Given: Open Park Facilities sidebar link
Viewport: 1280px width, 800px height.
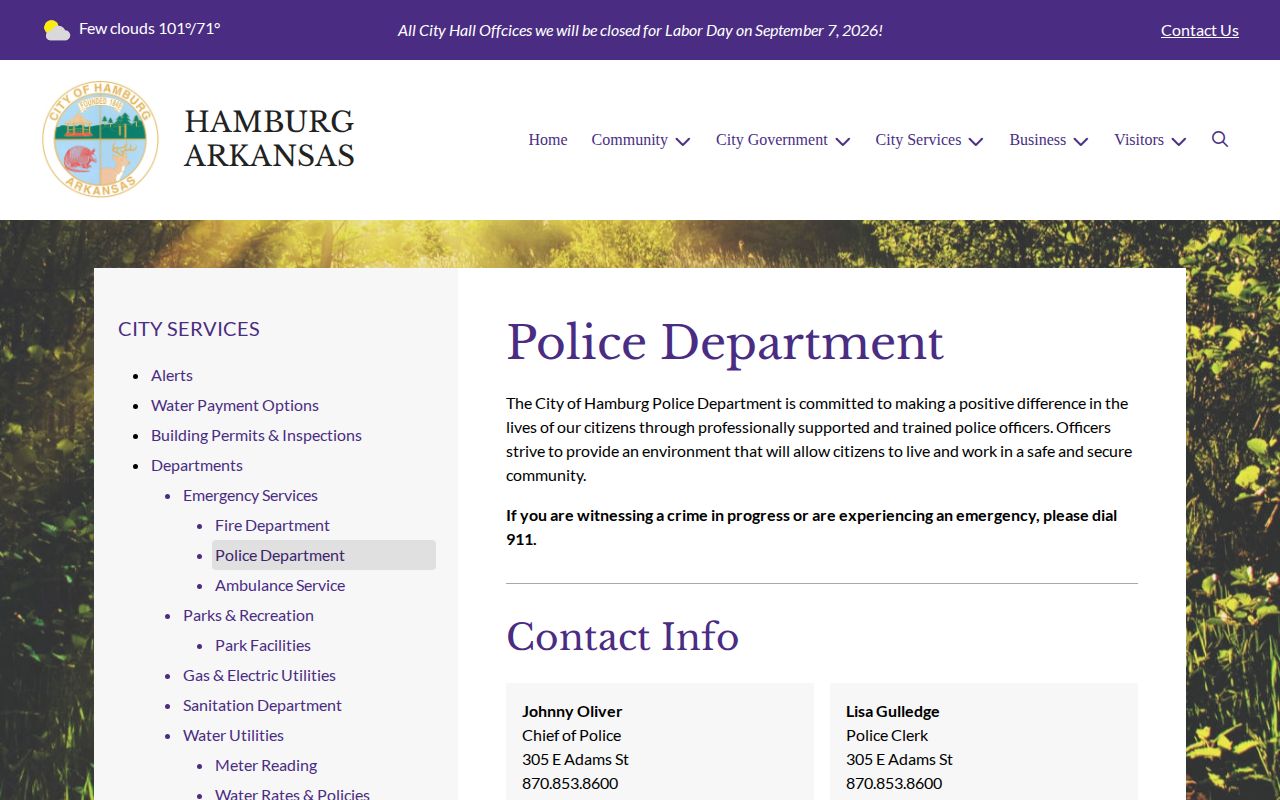Looking at the screenshot, I should 263,645.
